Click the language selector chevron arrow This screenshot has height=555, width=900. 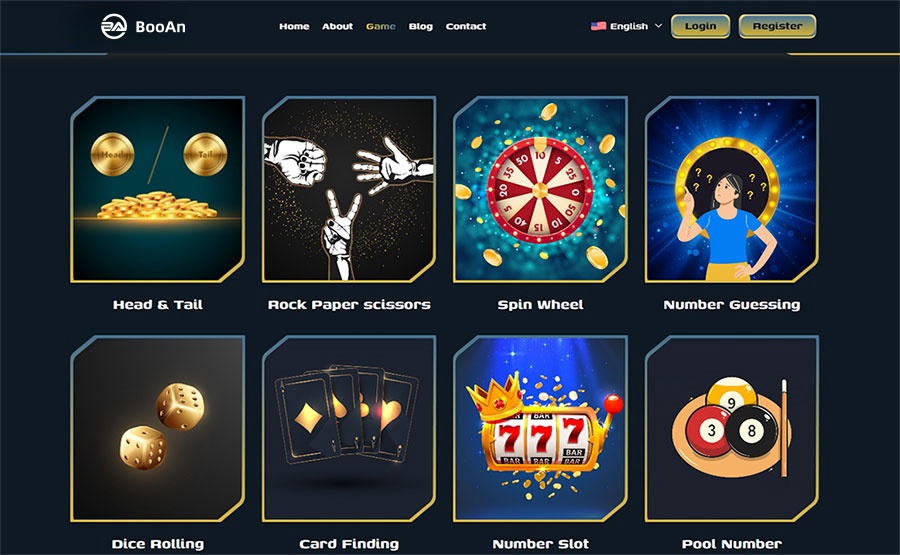click(658, 26)
